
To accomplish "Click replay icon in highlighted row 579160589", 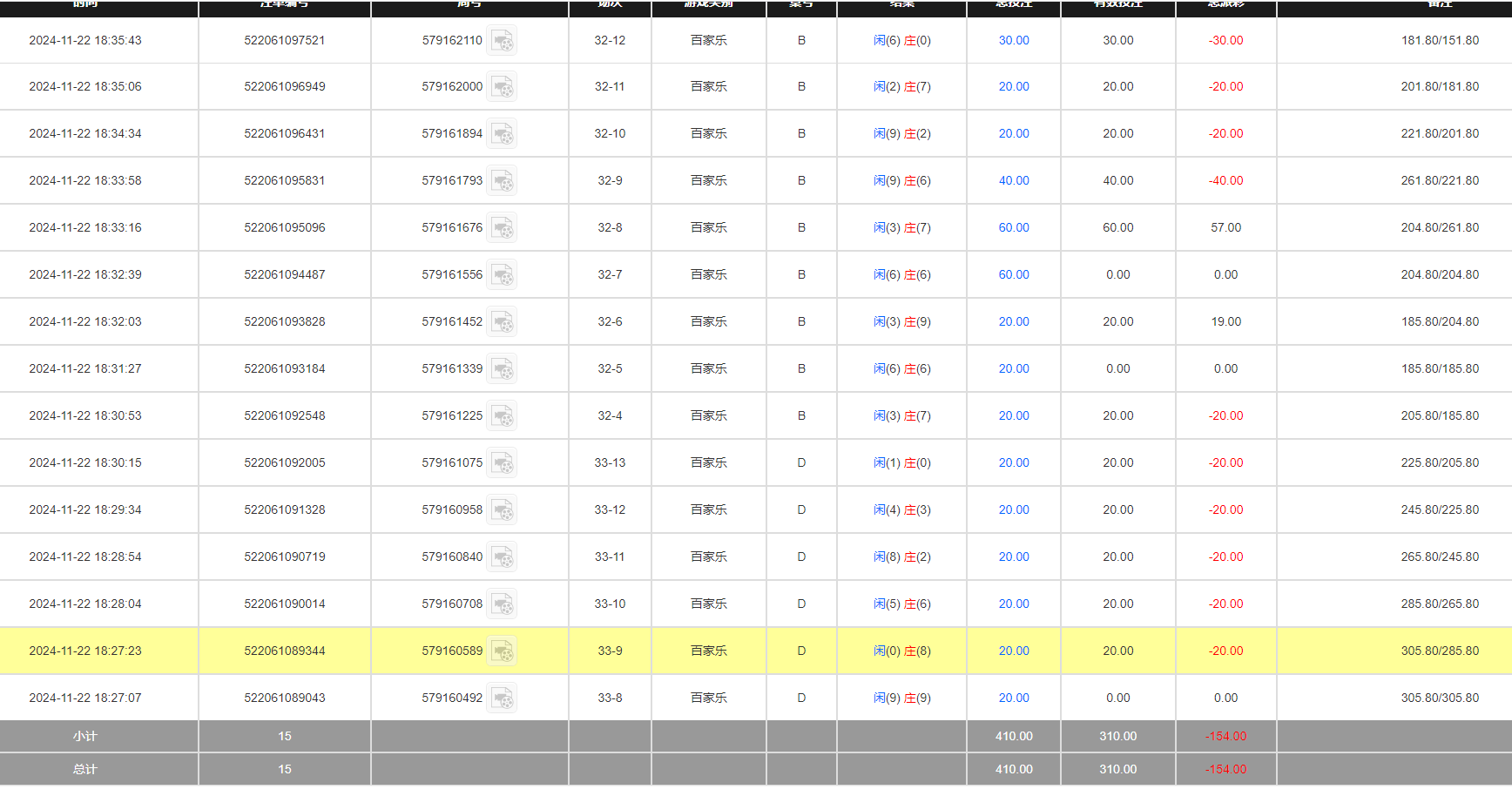I will pos(502,651).
